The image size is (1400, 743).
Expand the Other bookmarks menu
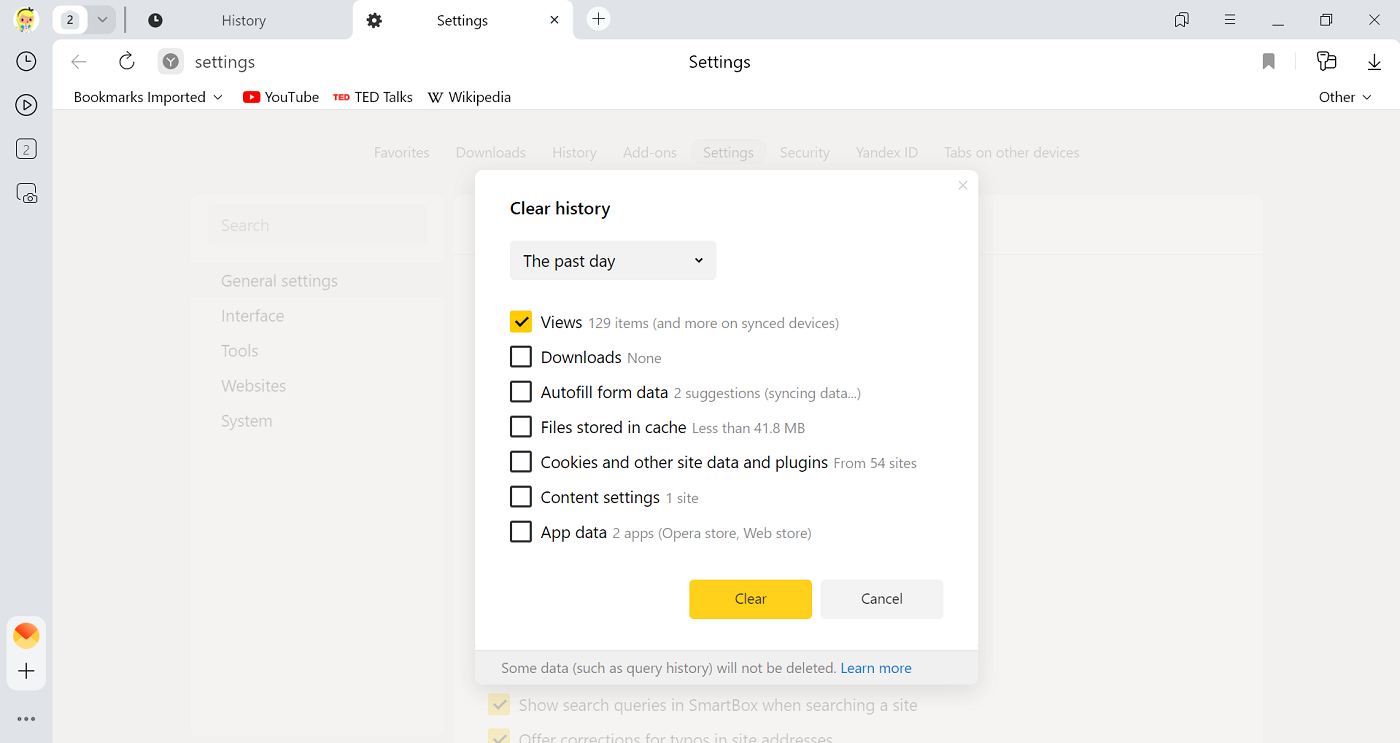click(x=1345, y=97)
